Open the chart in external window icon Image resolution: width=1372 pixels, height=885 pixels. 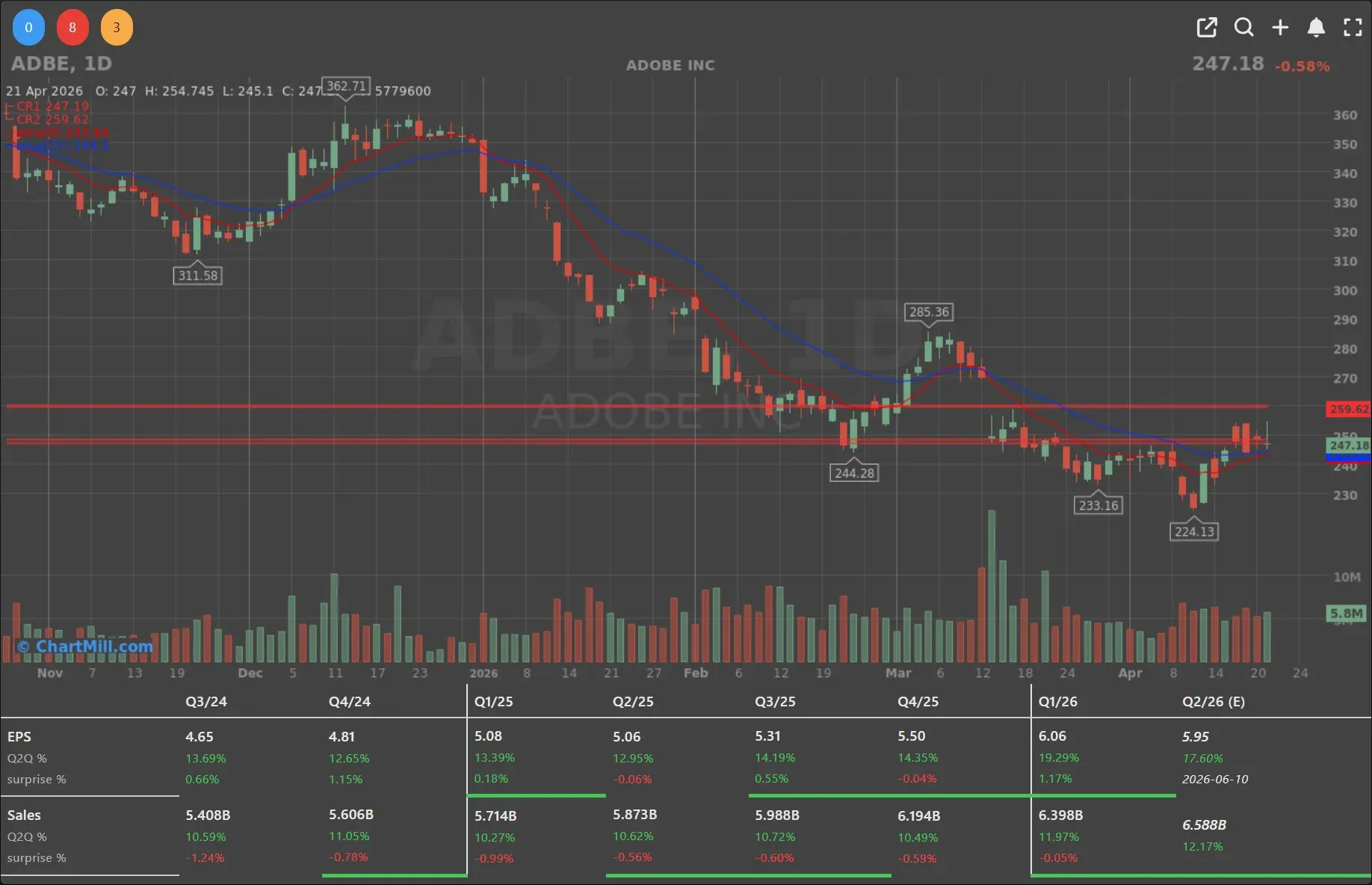point(1206,28)
